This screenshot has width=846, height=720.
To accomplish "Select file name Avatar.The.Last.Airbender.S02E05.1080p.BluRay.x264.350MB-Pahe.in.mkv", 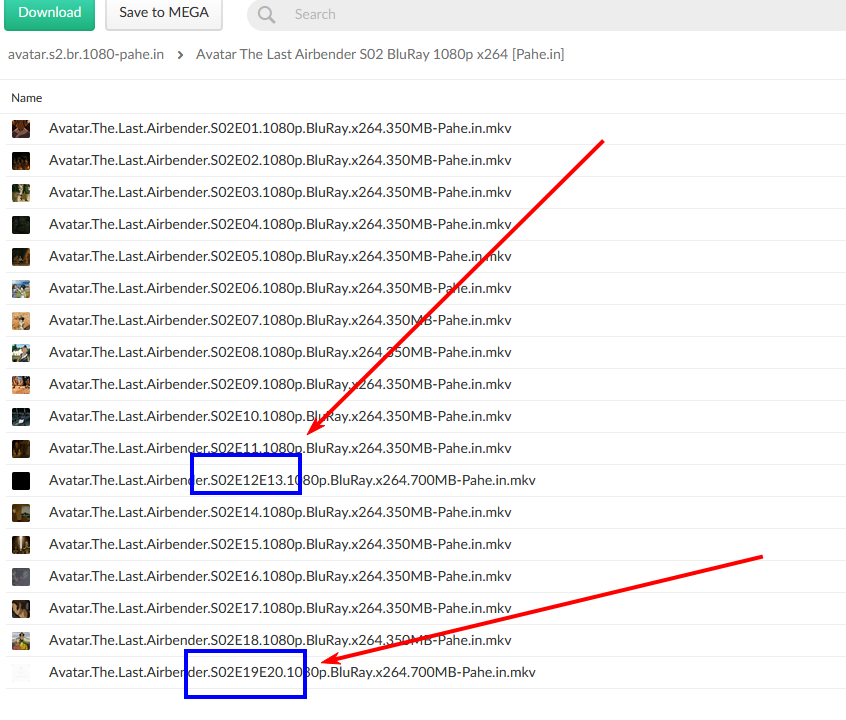I will point(280,256).
